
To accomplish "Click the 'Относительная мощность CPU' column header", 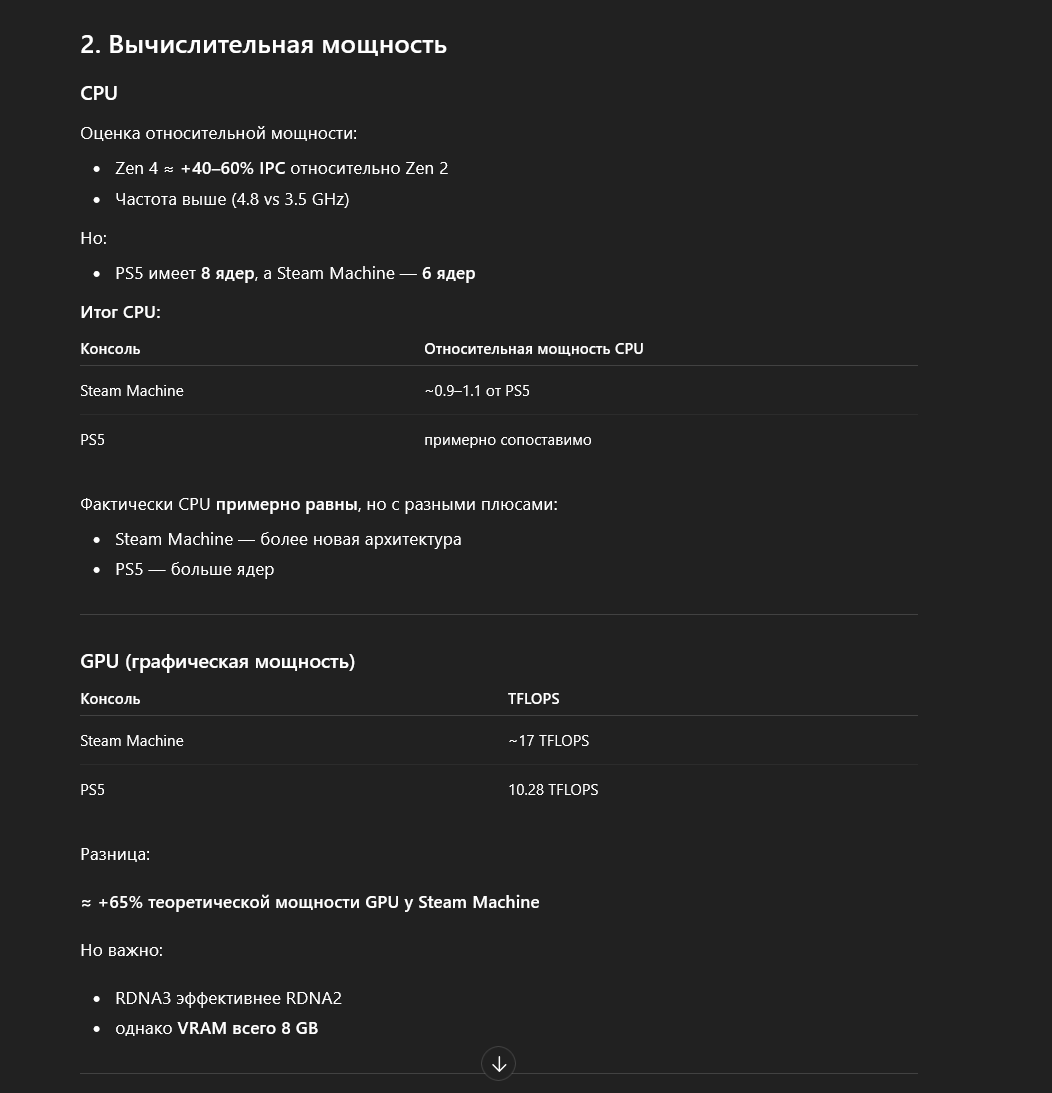I will pos(533,349).
